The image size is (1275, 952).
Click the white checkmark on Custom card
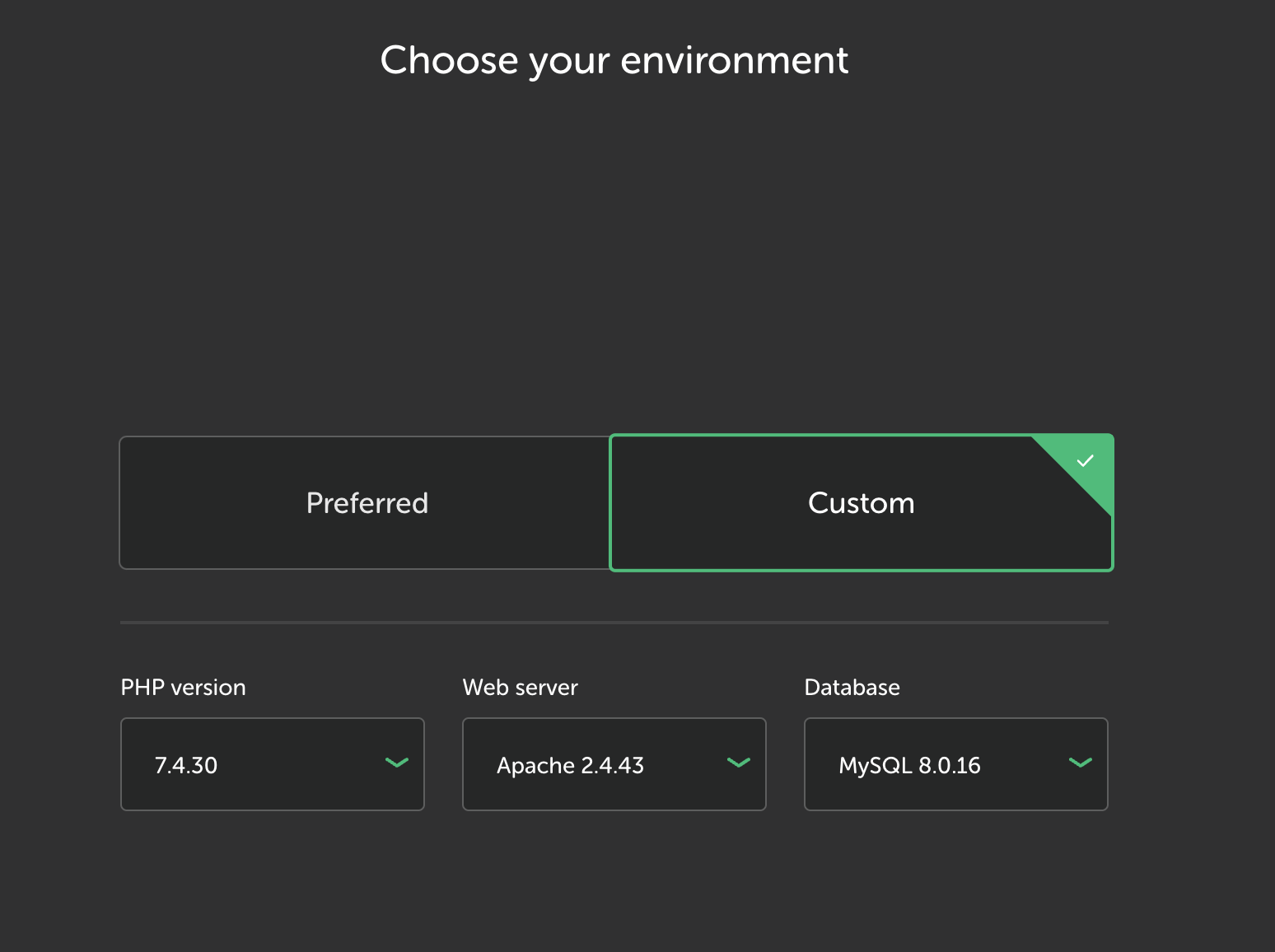point(1086,460)
